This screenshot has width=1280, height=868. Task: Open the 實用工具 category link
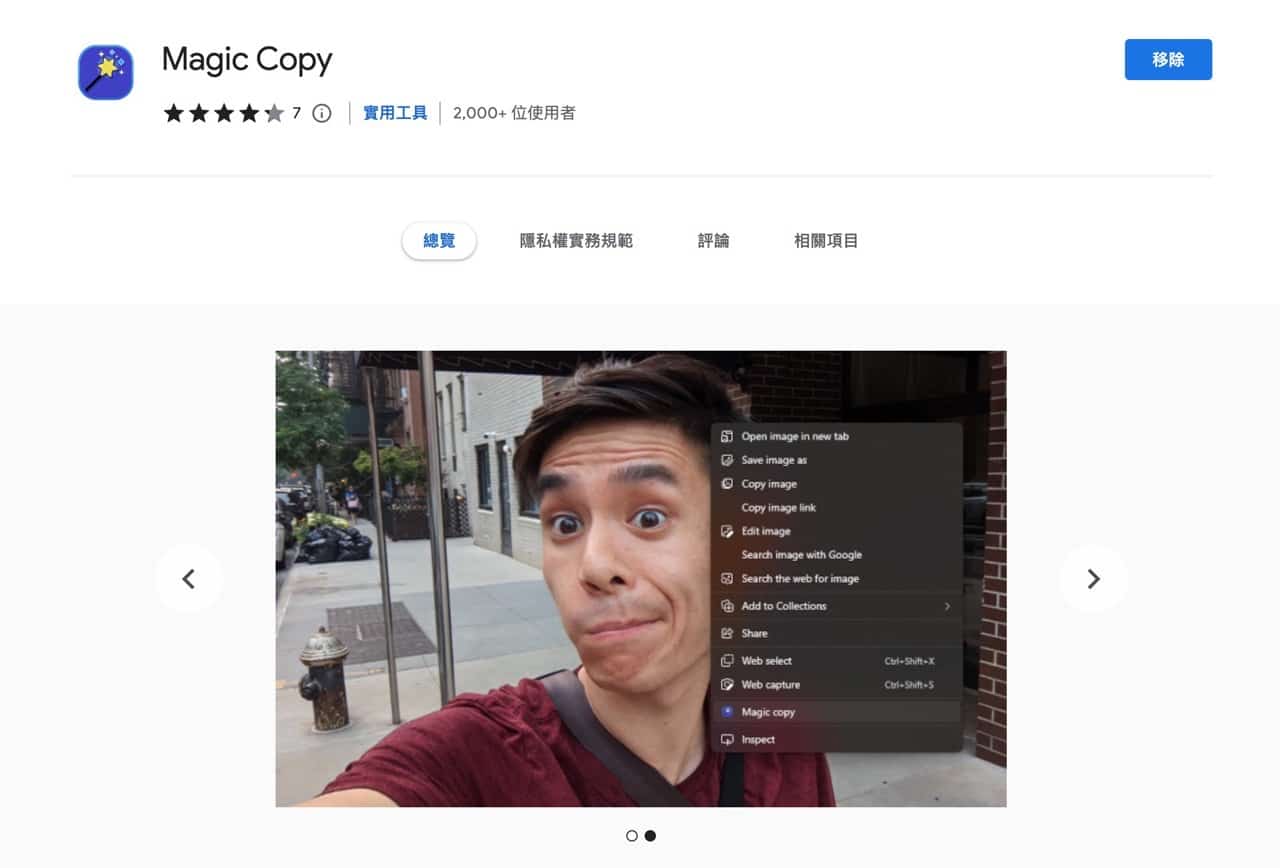tap(394, 113)
